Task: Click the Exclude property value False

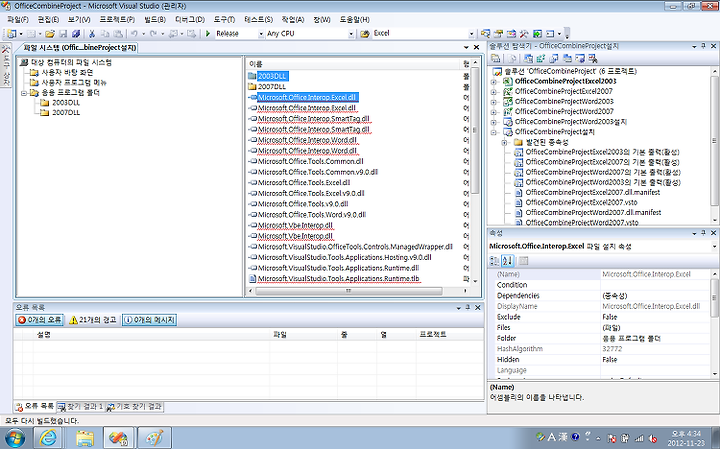Action: [x=655, y=317]
